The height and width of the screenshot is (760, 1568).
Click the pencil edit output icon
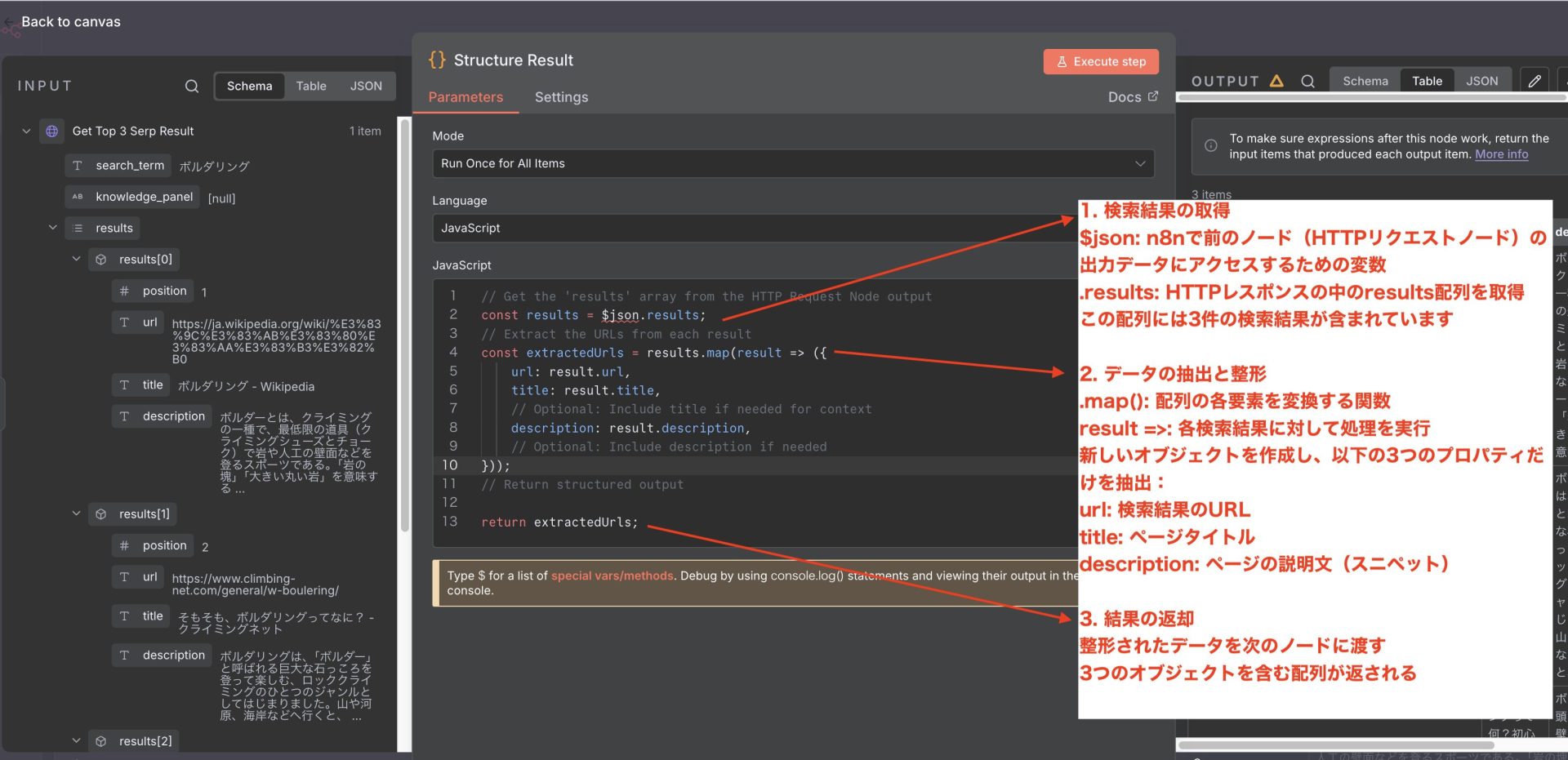click(1535, 81)
